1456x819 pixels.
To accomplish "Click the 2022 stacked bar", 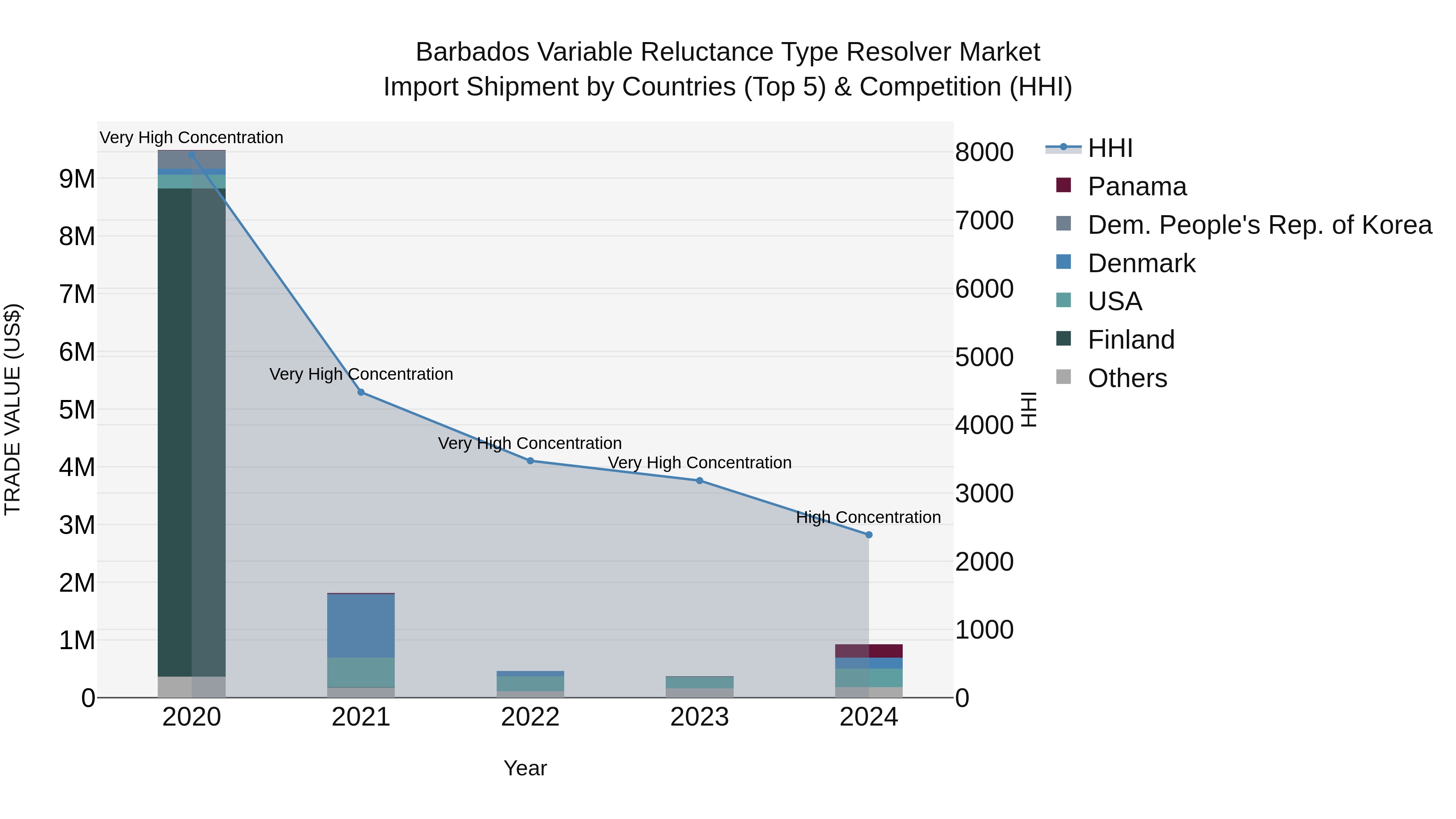I will click(530, 684).
